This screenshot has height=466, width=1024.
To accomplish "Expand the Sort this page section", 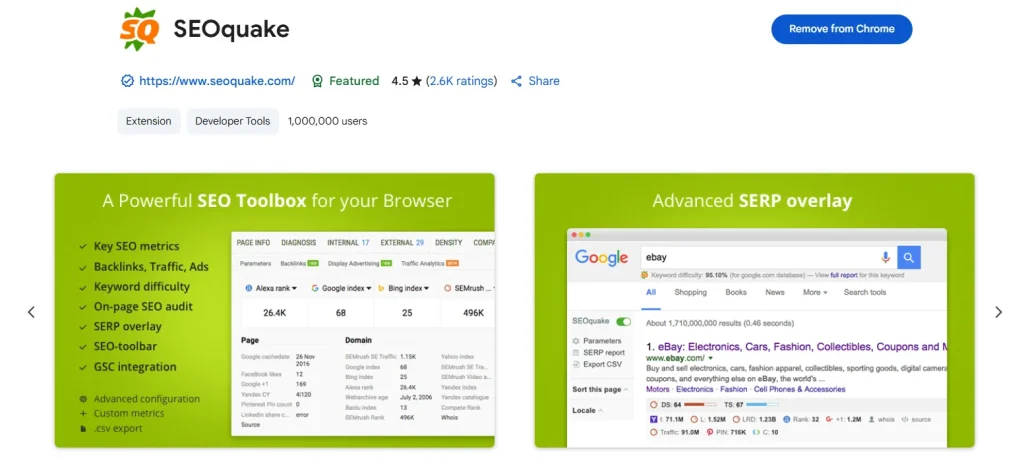I will [x=600, y=388].
